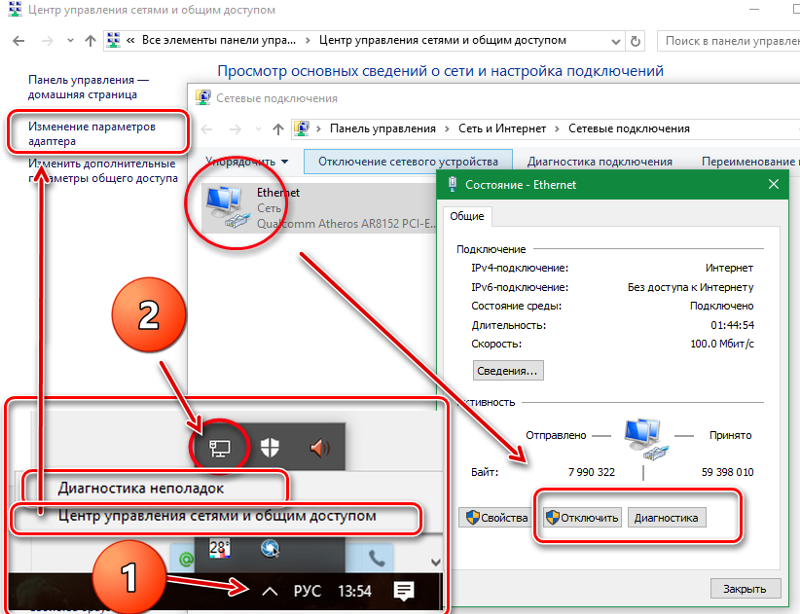Open the Action Center notification icon
The width and height of the screenshot is (800, 614).
click(x=404, y=591)
